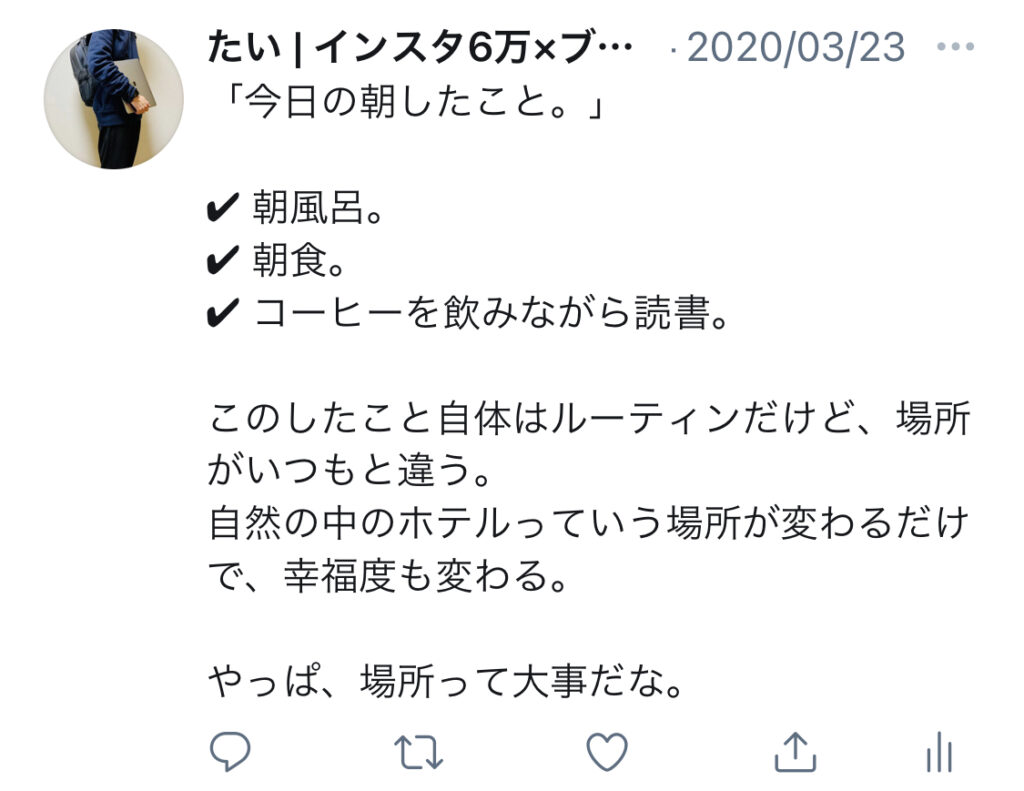Click the check mark beside コーヒーを飲みながら読書
This screenshot has width=1024, height=791.
point(223,312)
